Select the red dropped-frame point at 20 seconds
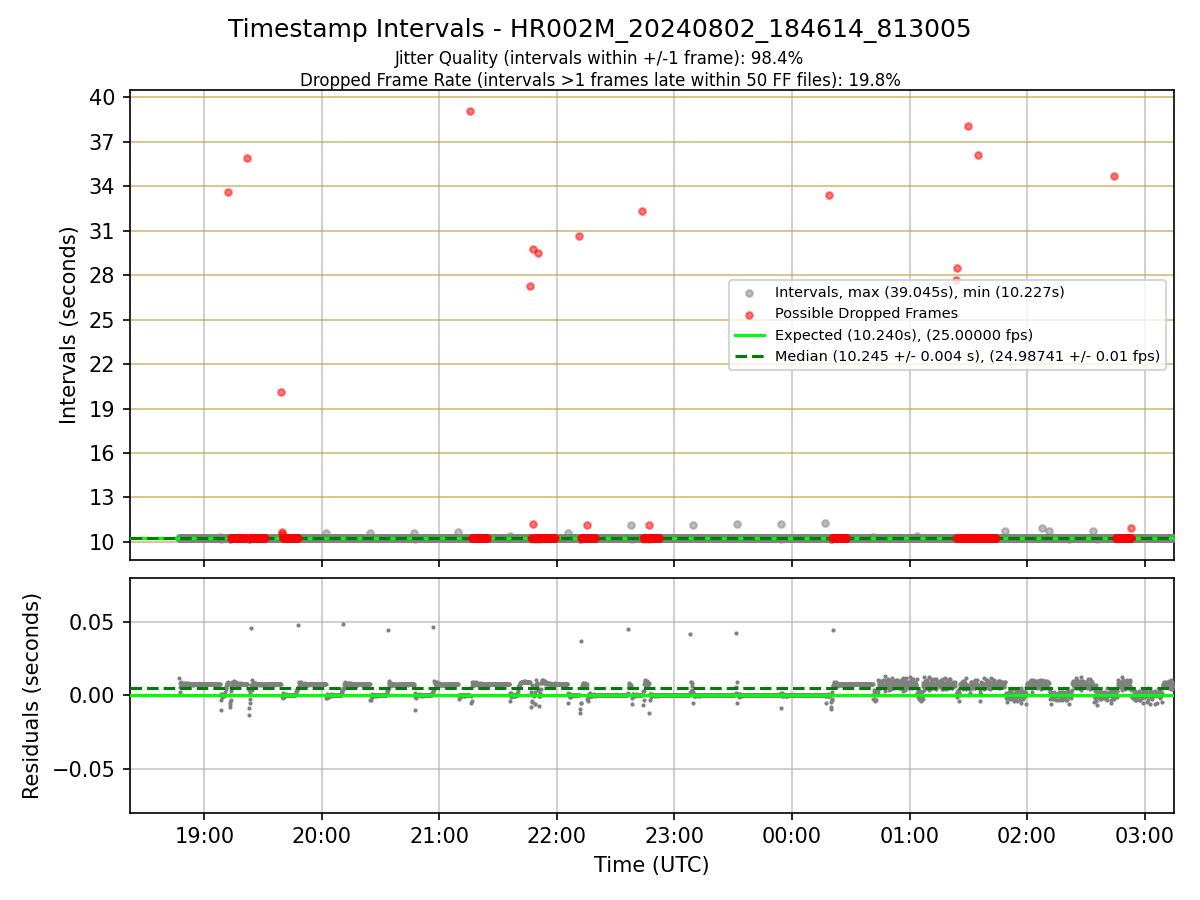This screenshot has height=900, width=1200. (281, 392)
